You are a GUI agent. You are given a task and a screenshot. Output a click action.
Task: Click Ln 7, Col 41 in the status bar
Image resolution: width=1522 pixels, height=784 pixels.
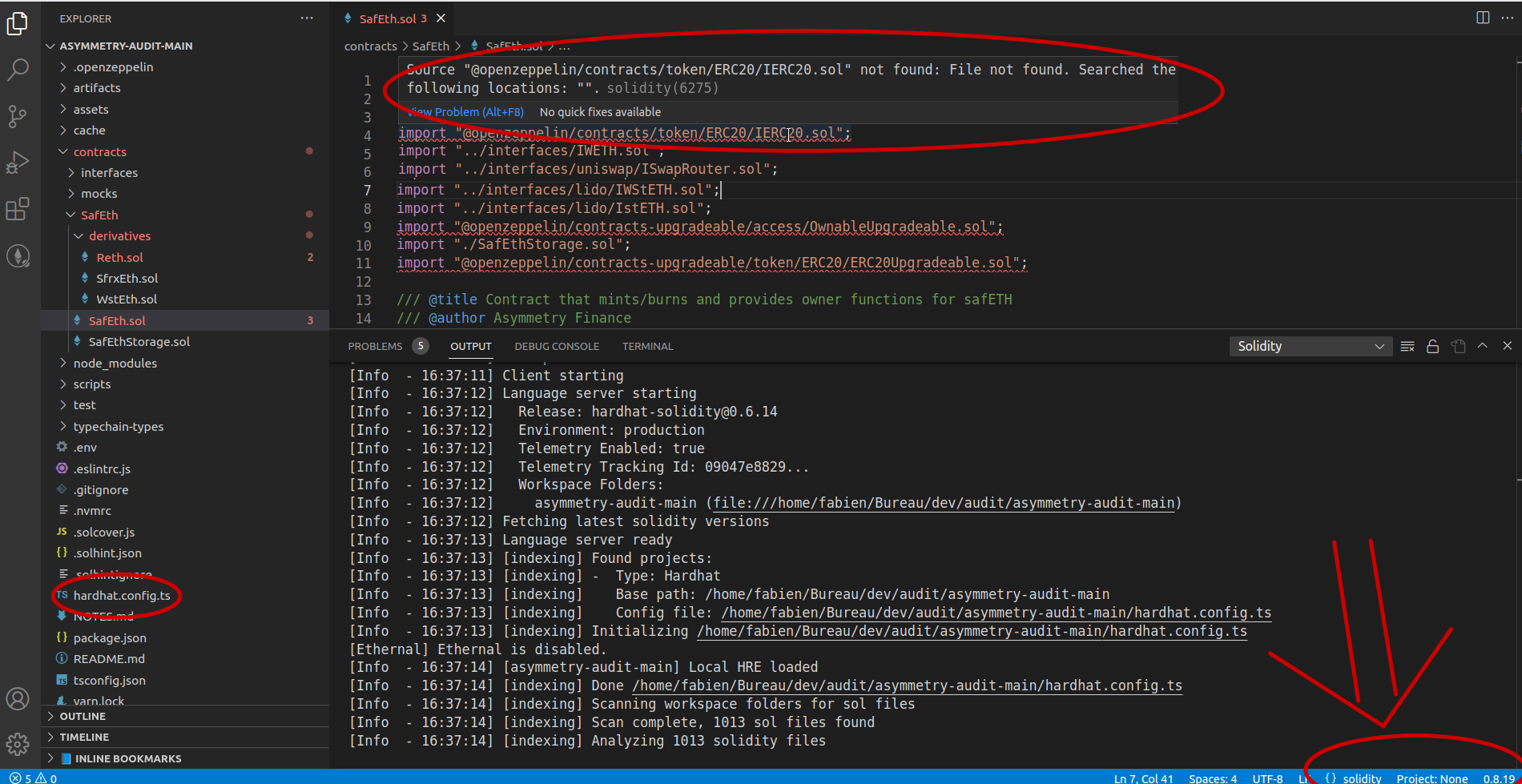(x=1143, y=778)
